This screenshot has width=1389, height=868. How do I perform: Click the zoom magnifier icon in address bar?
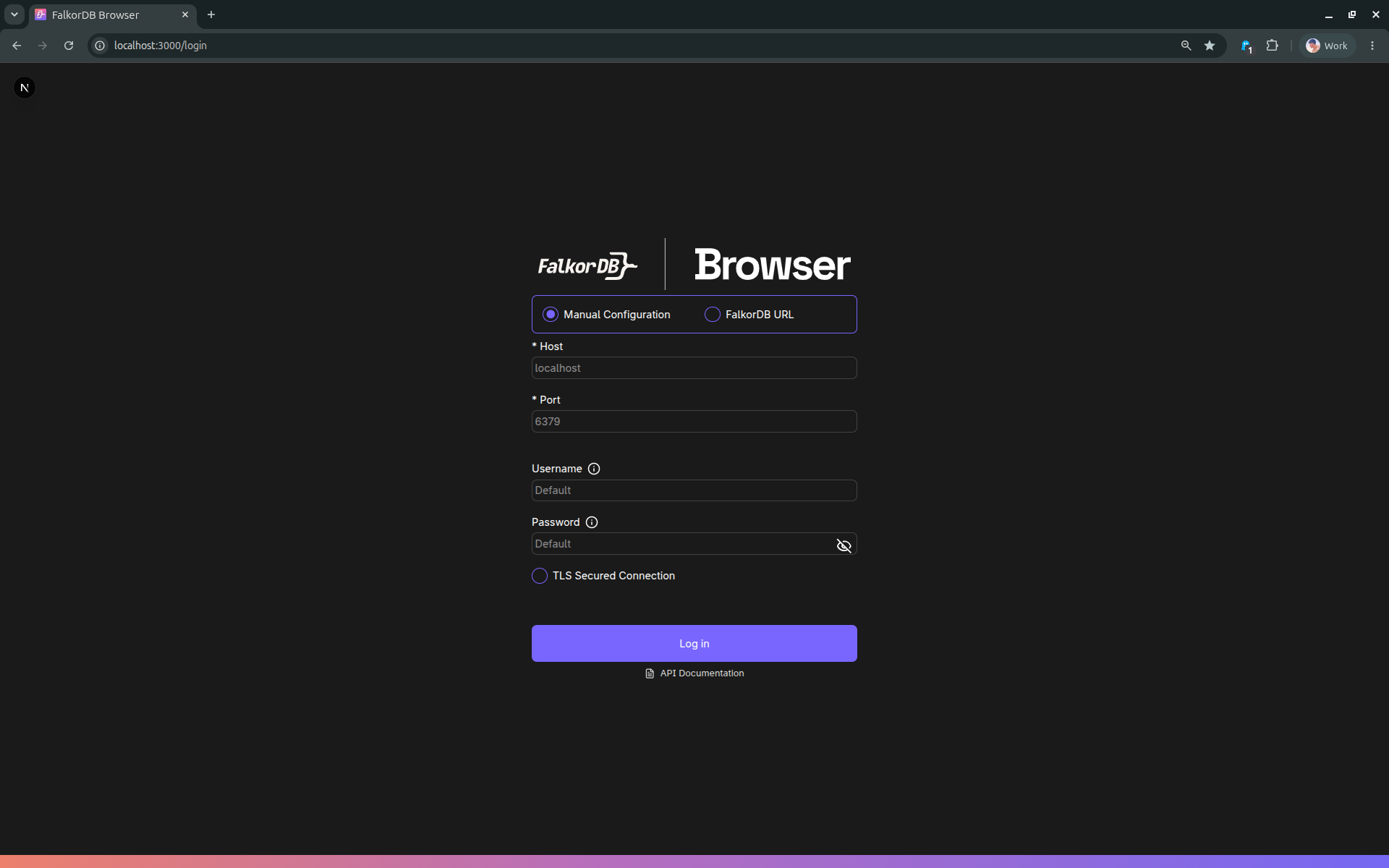tap(1186, 46)
